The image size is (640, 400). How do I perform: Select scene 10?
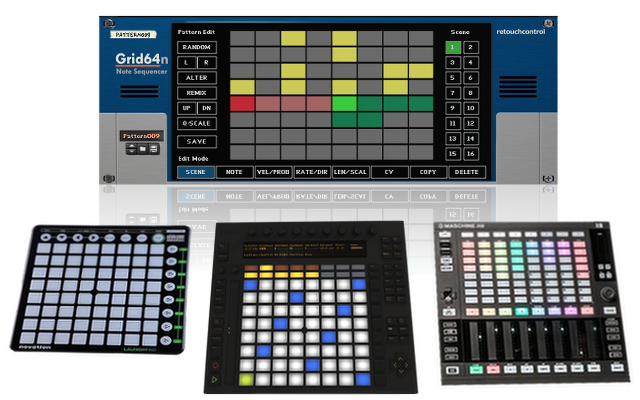click(x=471, y=108)
